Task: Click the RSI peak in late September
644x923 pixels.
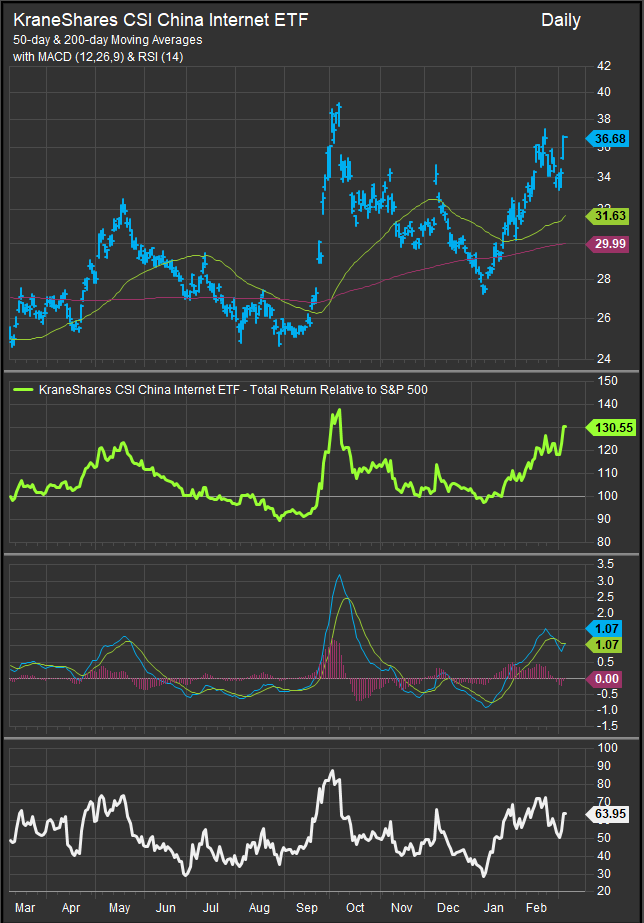Action: [333, 771]
